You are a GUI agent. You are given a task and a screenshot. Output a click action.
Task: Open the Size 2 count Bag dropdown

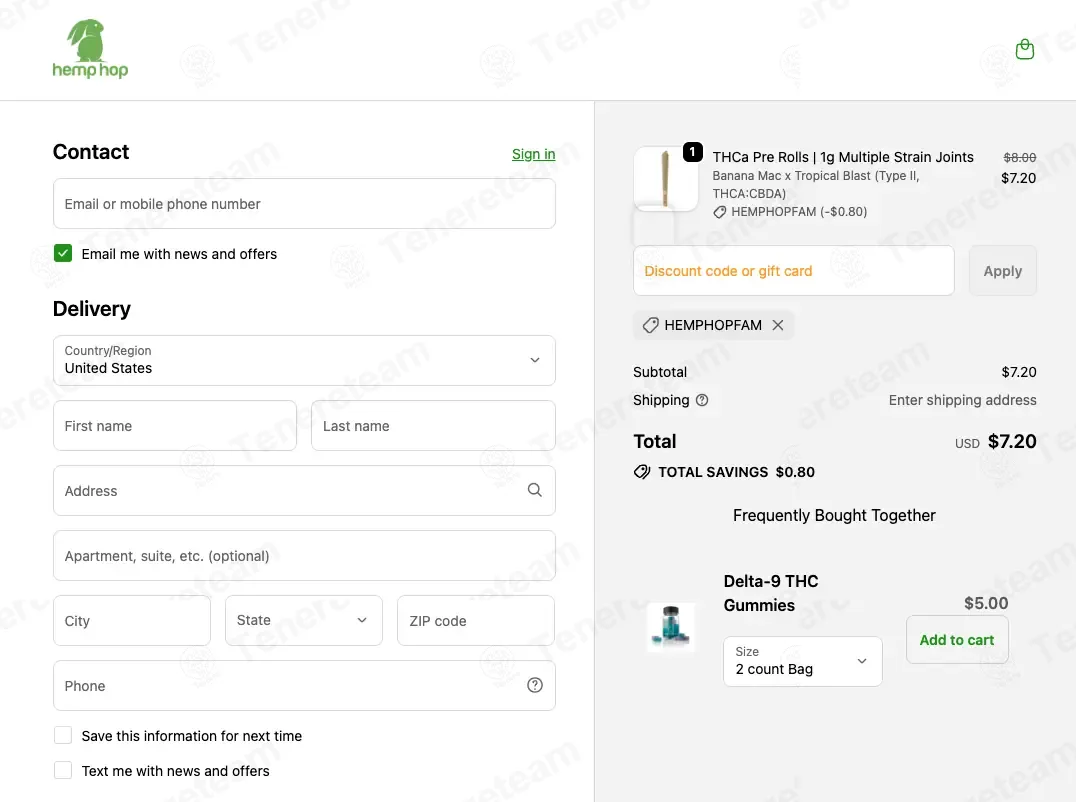(x=802, y=661)
